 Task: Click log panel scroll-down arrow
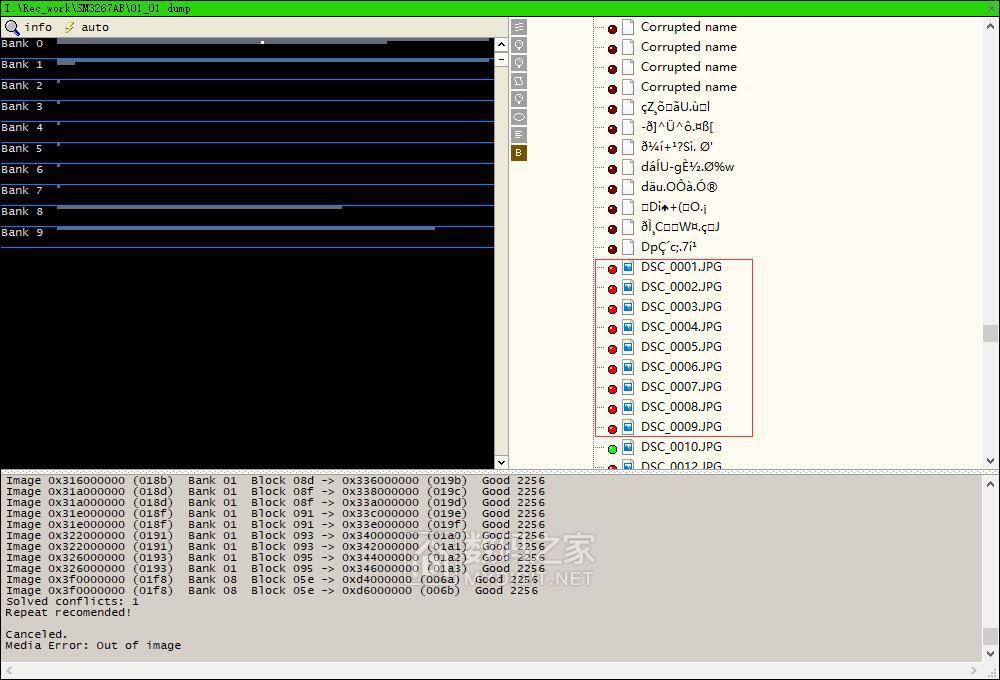pyautogui.click(x=990, y=653)
